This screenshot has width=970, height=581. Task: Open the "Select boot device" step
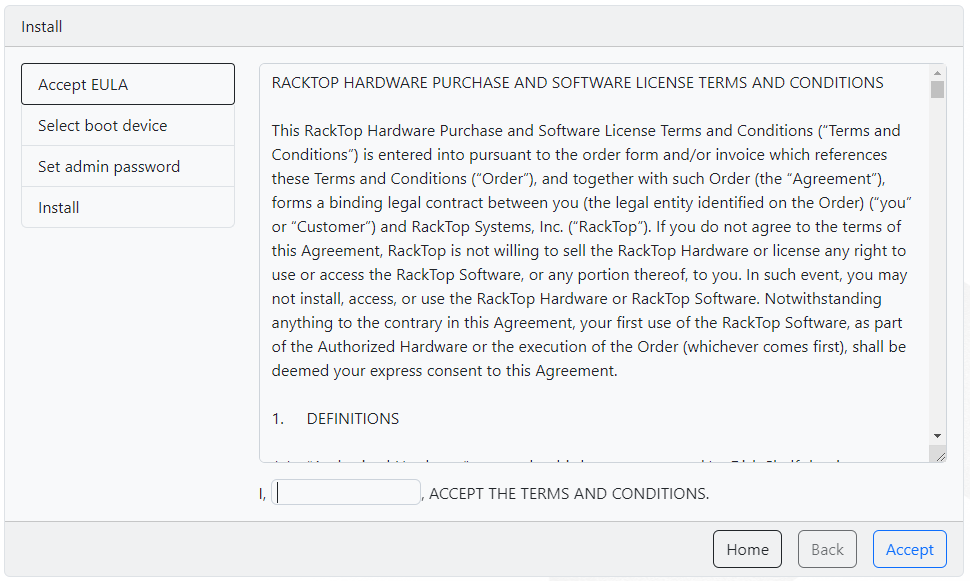click(x=127, y=125)
